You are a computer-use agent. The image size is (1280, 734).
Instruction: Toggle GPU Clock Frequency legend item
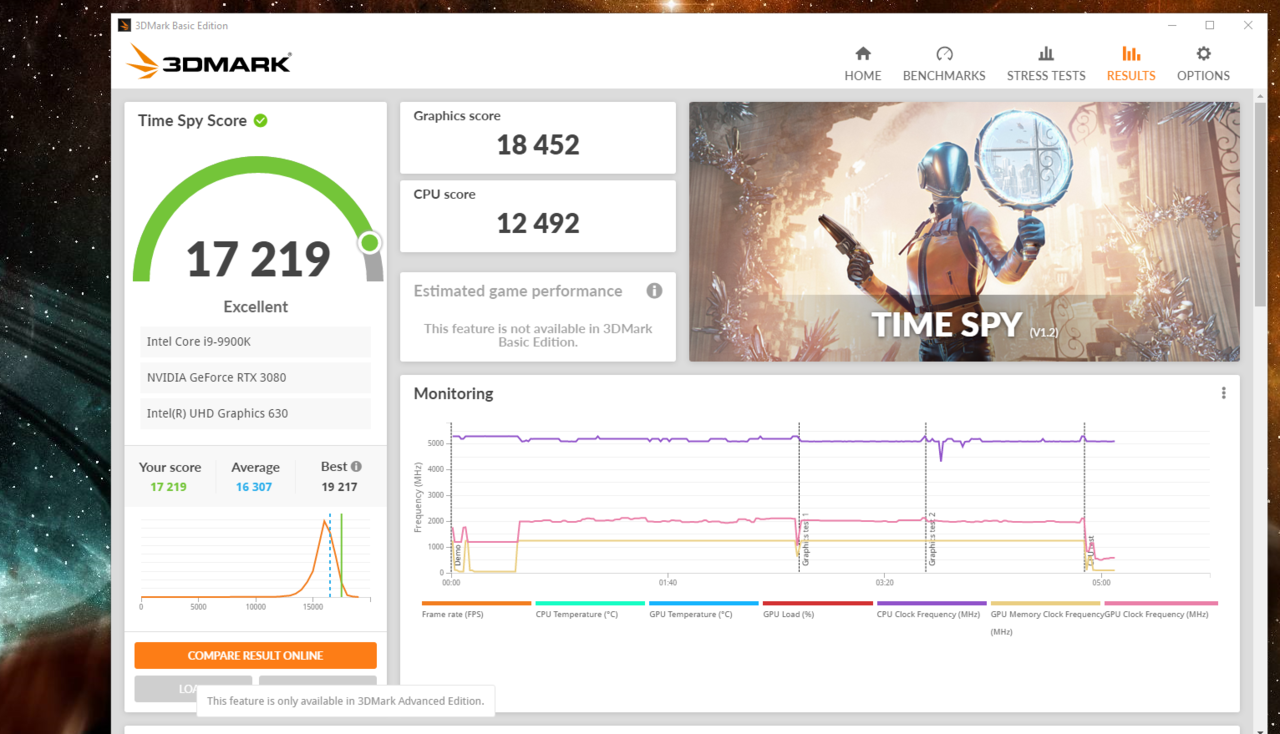coord(1161,609)
